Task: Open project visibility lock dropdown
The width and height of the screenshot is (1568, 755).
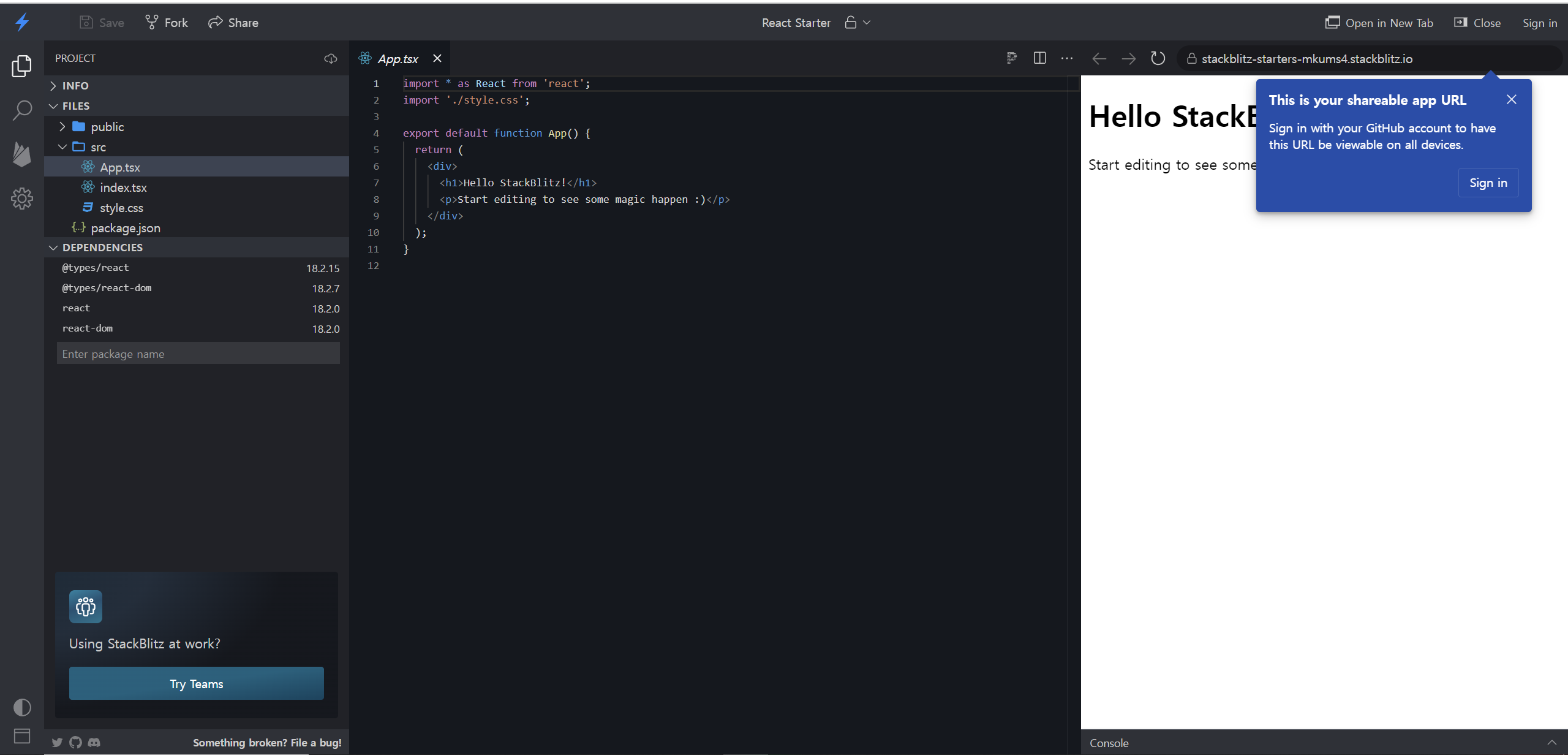Action: [x=858, y=23]
